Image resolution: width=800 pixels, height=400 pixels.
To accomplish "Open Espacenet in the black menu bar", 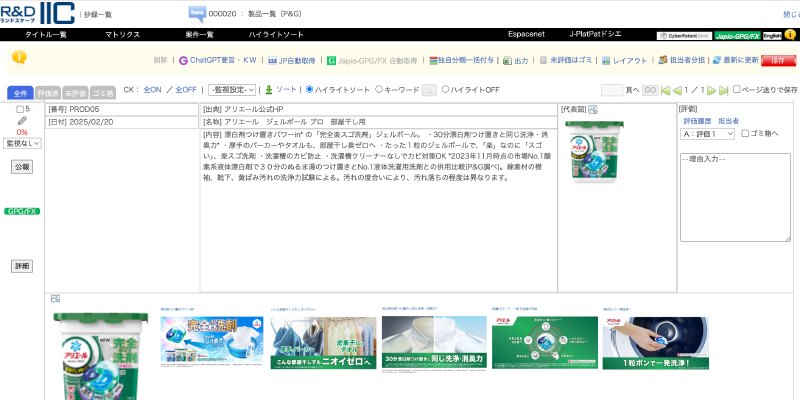I will tap(526, 34).
